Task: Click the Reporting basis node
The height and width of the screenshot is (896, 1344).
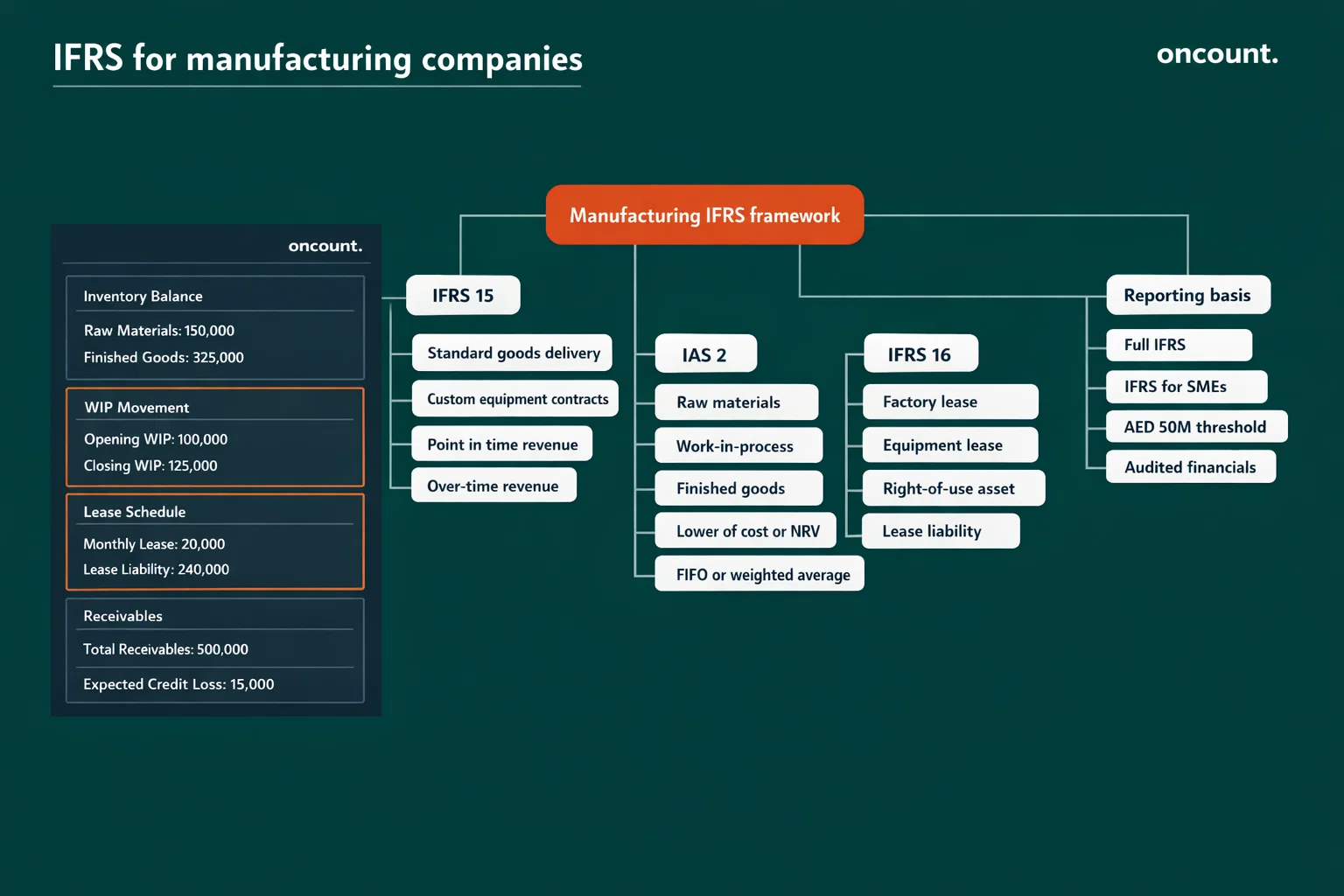Action: (x=1186, y=295)
